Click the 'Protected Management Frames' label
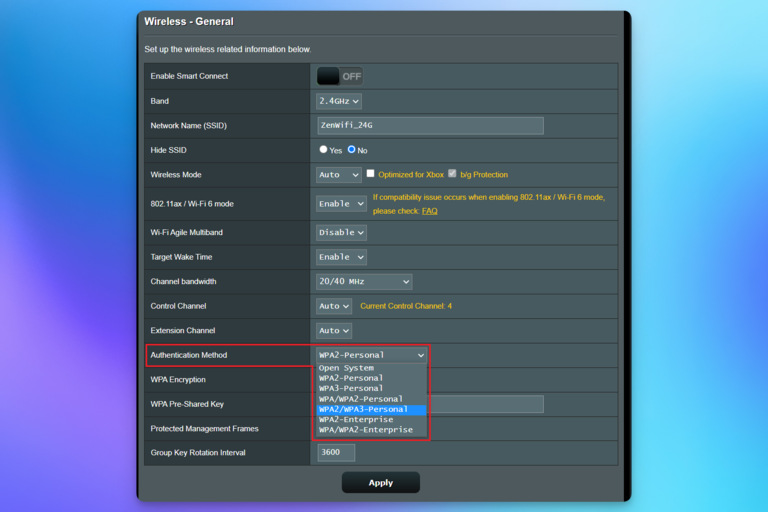768x512 pixels. [204, 429]
